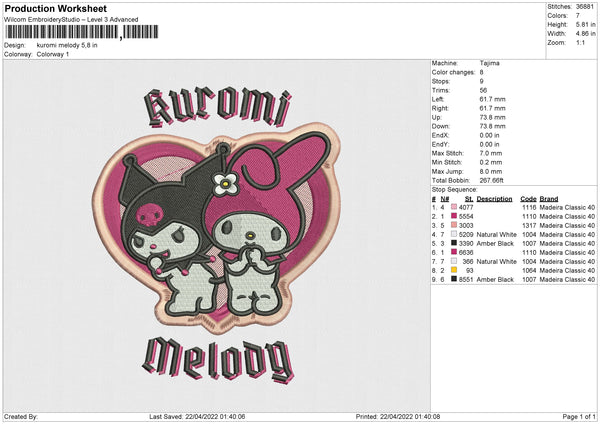This screenshot has width=600, height=424.
Task: Click the 'Page 1 of 1' footer text
Action: [579, 416]
